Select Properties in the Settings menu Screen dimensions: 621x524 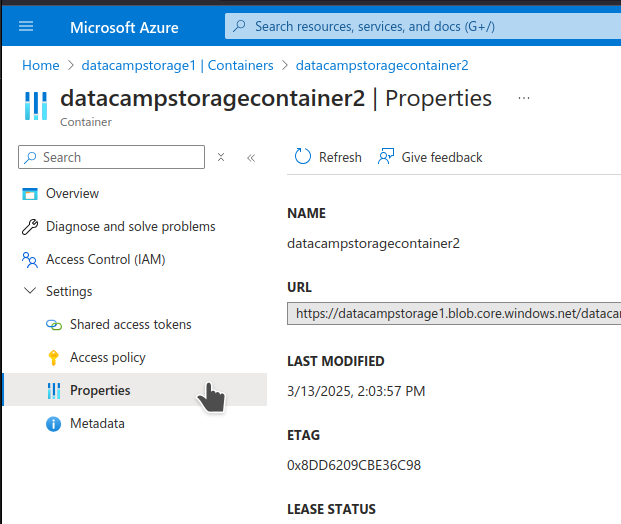tap(100, 391)
